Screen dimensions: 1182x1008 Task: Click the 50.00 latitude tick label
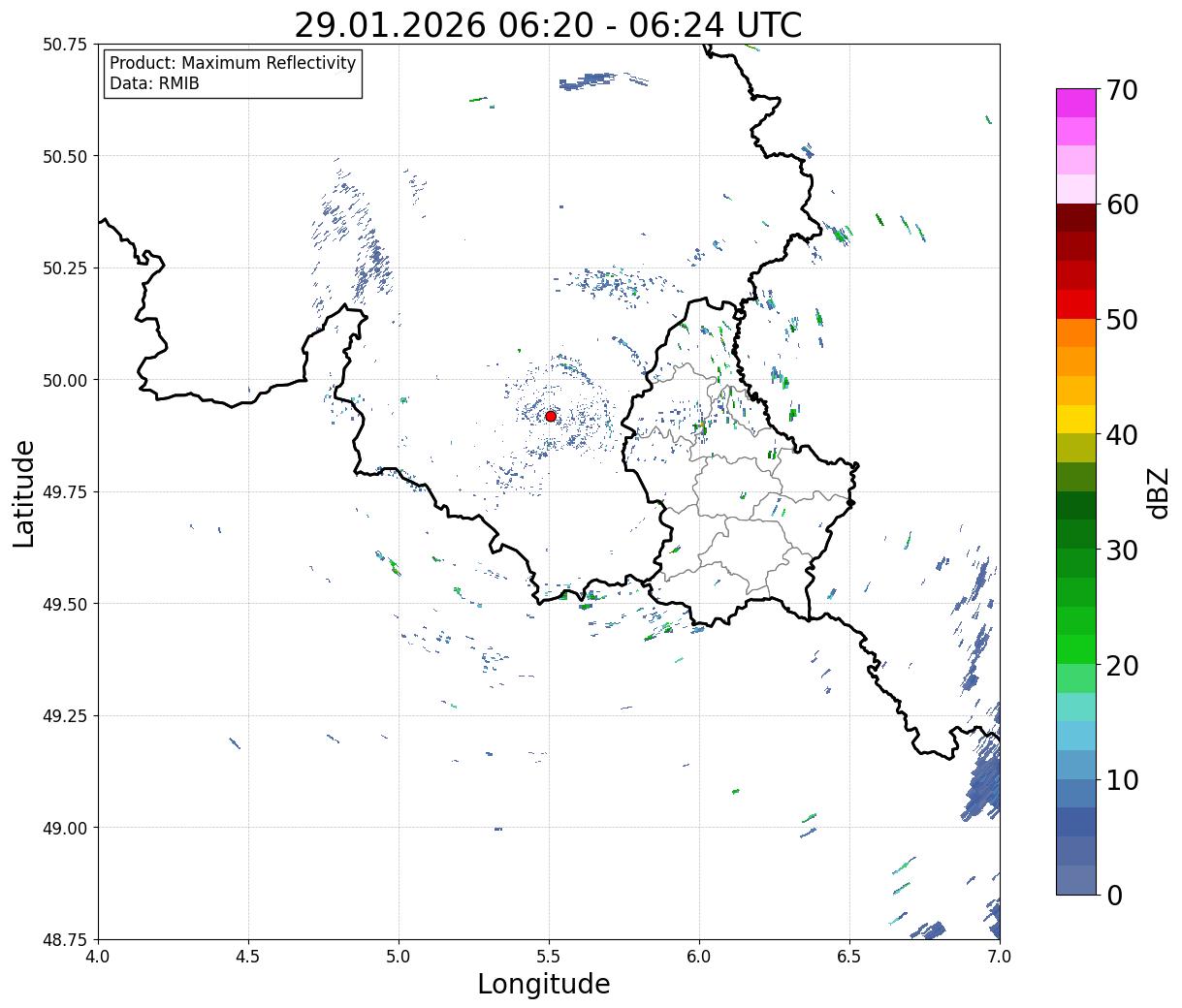pos(65,380)
